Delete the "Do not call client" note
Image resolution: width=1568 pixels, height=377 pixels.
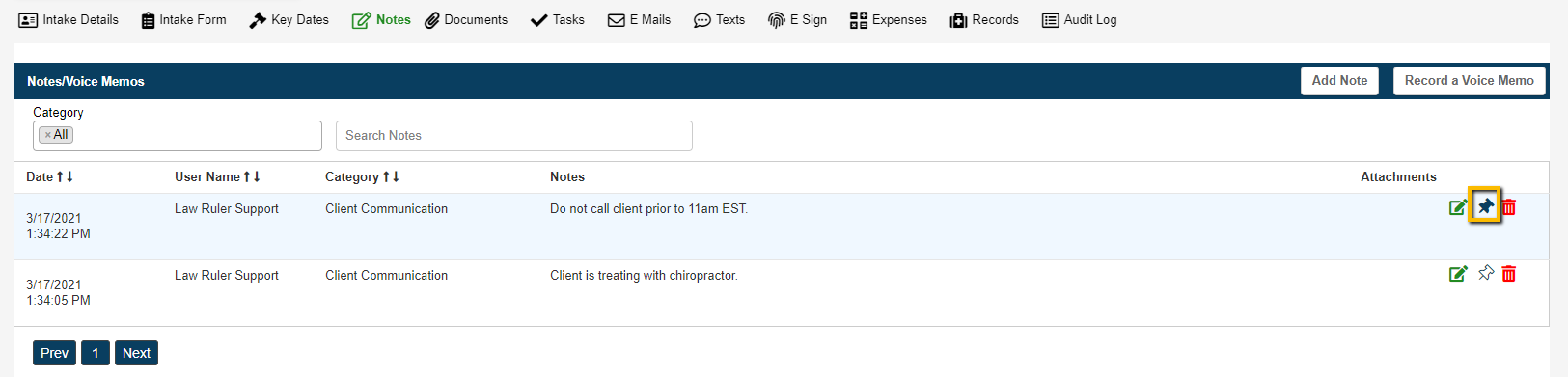[1509, 207]
